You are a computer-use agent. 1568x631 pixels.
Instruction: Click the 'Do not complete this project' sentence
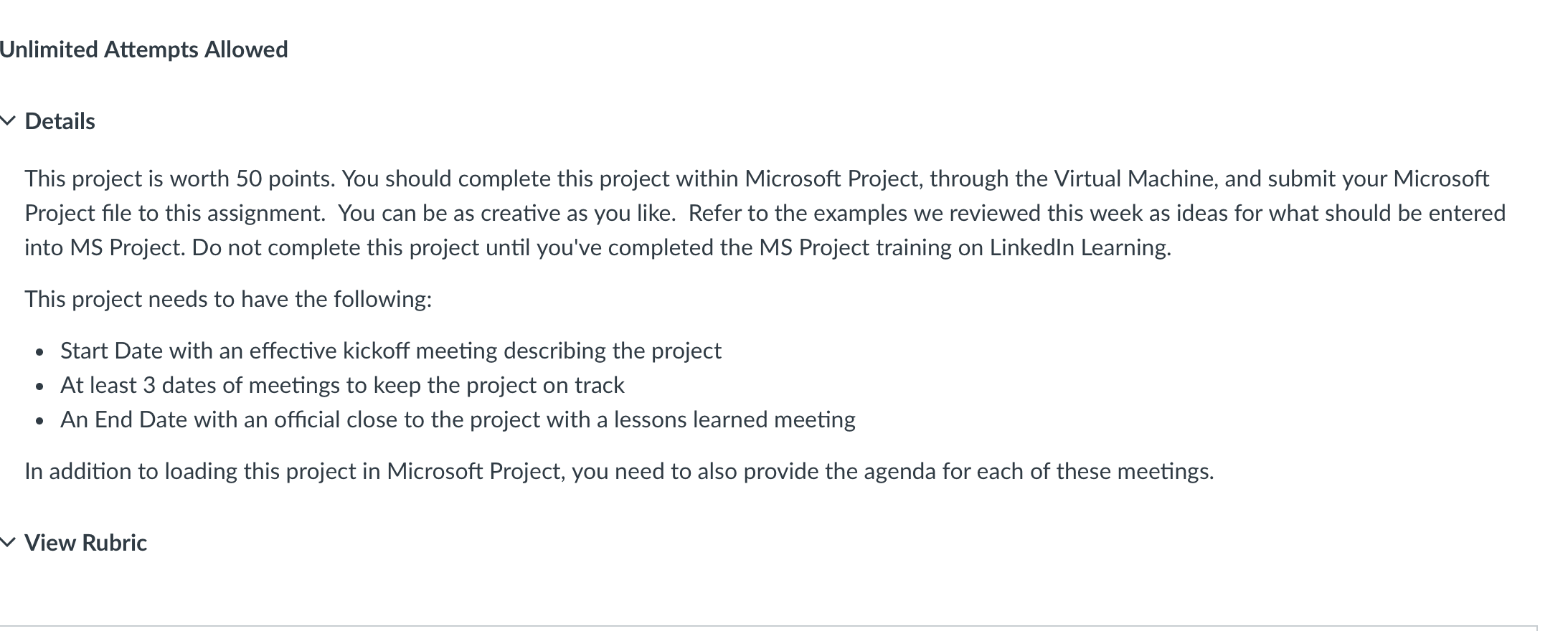click(x=681, y=247)
